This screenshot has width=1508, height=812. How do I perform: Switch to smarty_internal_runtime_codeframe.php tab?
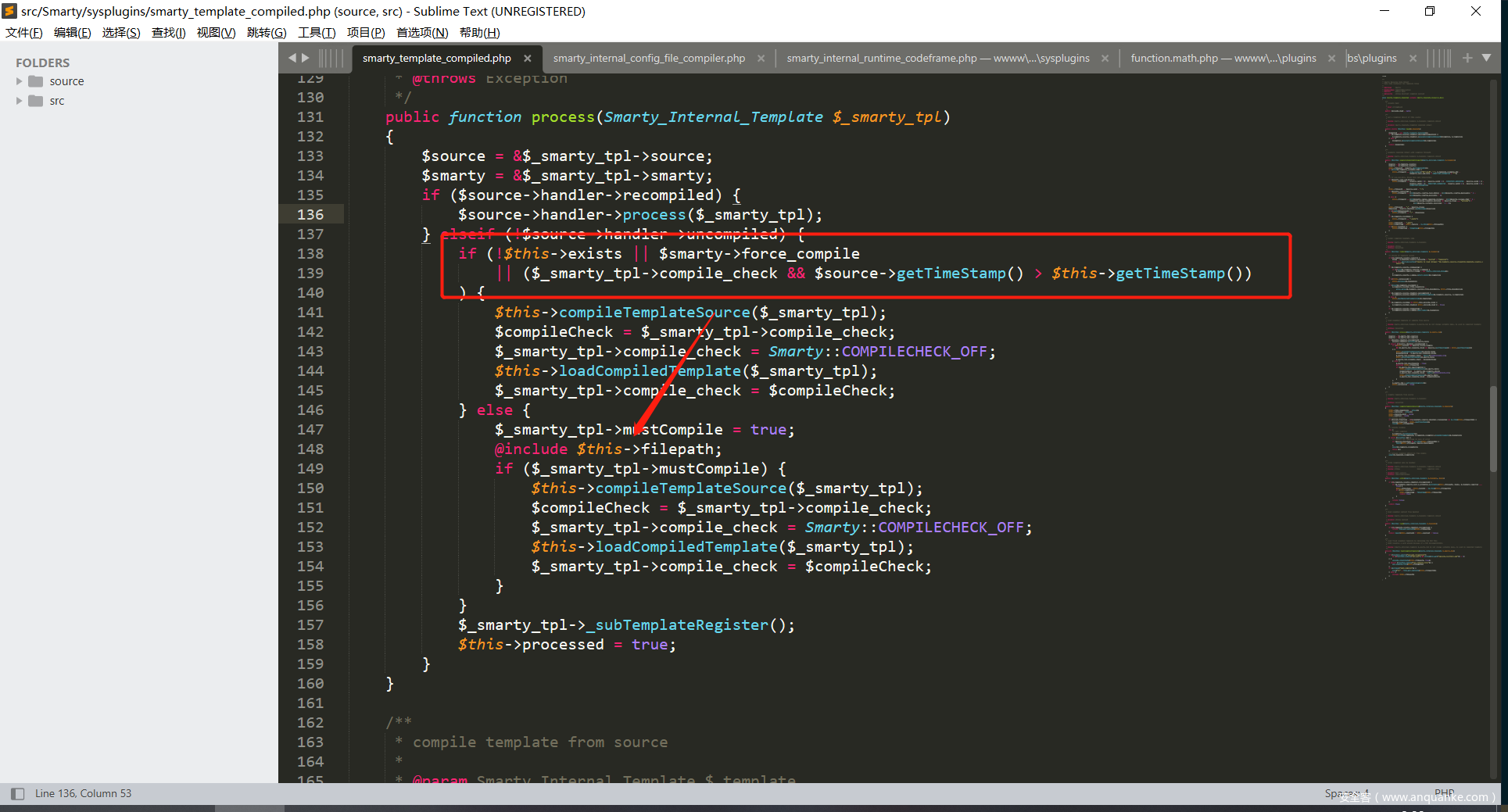pyautogui.click(x=937, y=59)
